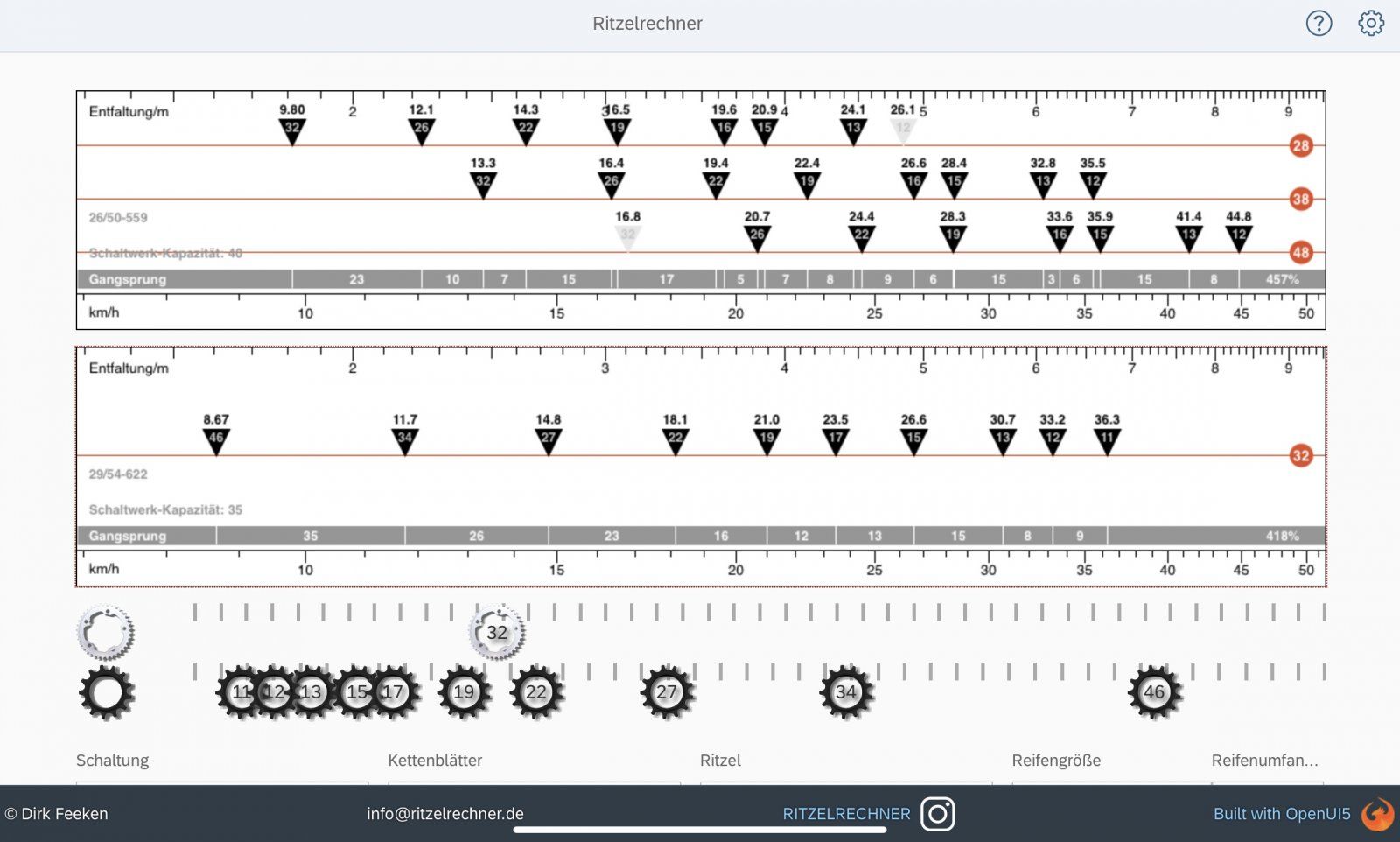Viewport: 1400px width, 842px height.
Task: Click the OpenUI5 phoenix logo
Action: tap(1376, 814)
